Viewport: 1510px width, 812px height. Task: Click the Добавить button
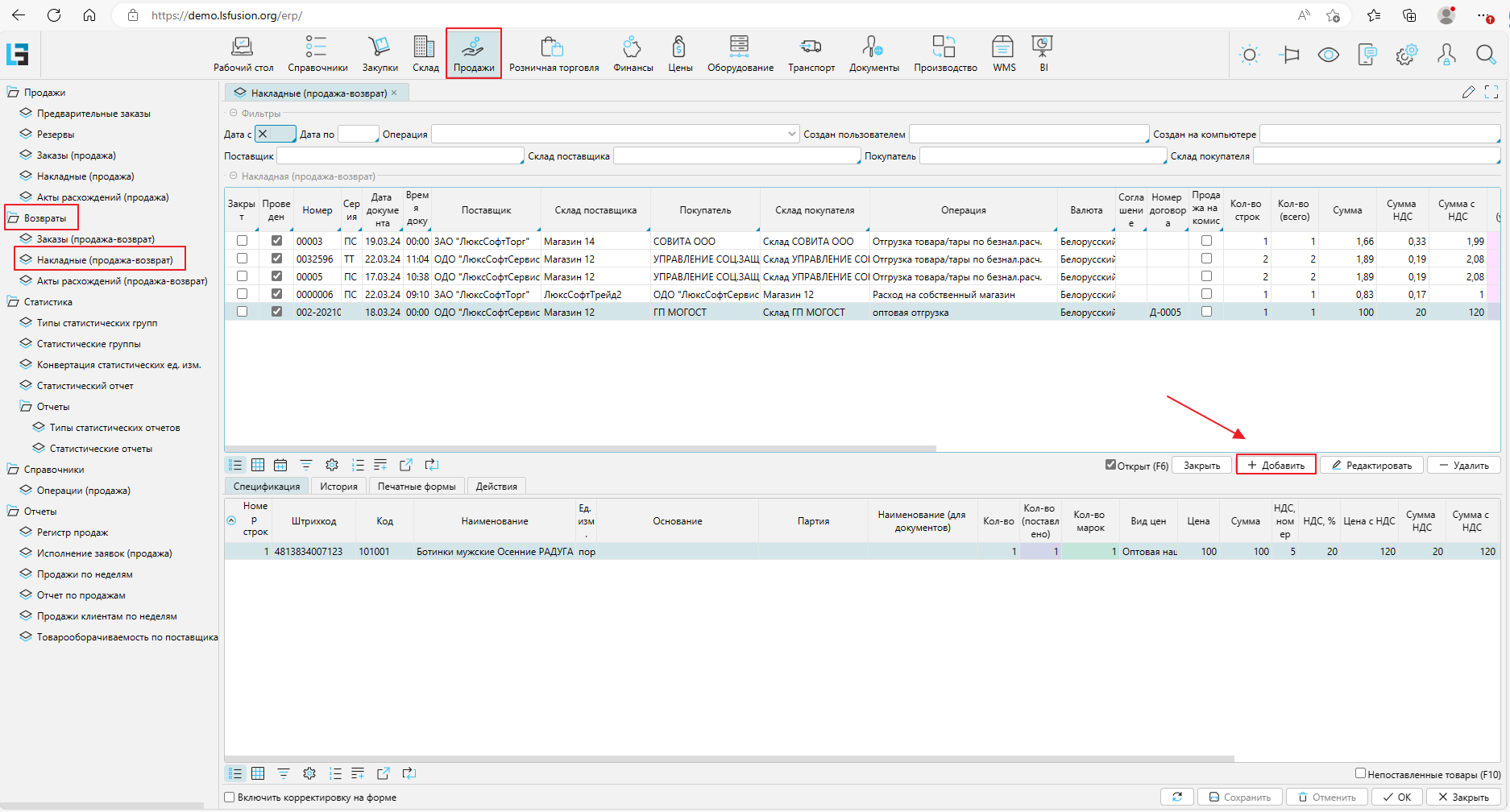coord(1276,465)
